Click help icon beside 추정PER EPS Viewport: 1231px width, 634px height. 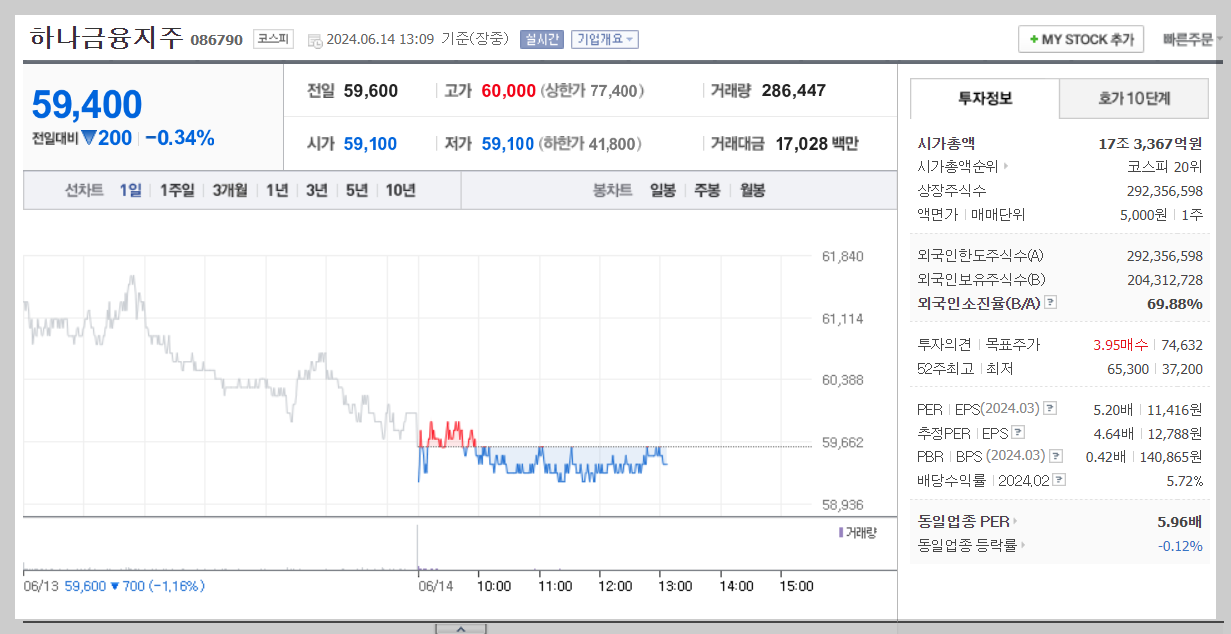(x=1018, y=433)
